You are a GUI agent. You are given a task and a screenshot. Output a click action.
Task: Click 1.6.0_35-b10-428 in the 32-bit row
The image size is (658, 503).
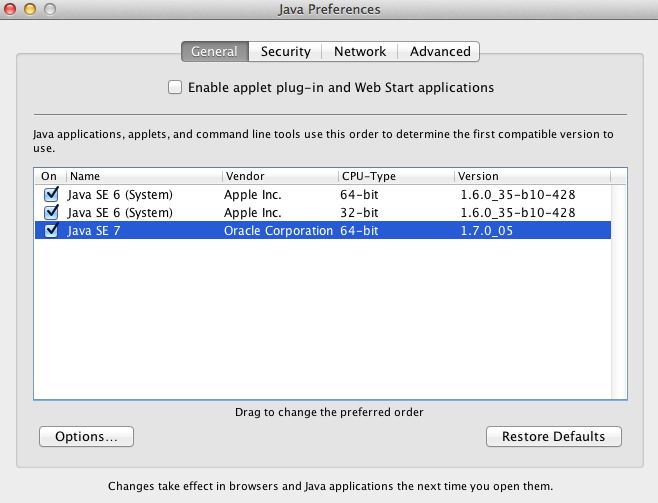[x=518, y=213]
